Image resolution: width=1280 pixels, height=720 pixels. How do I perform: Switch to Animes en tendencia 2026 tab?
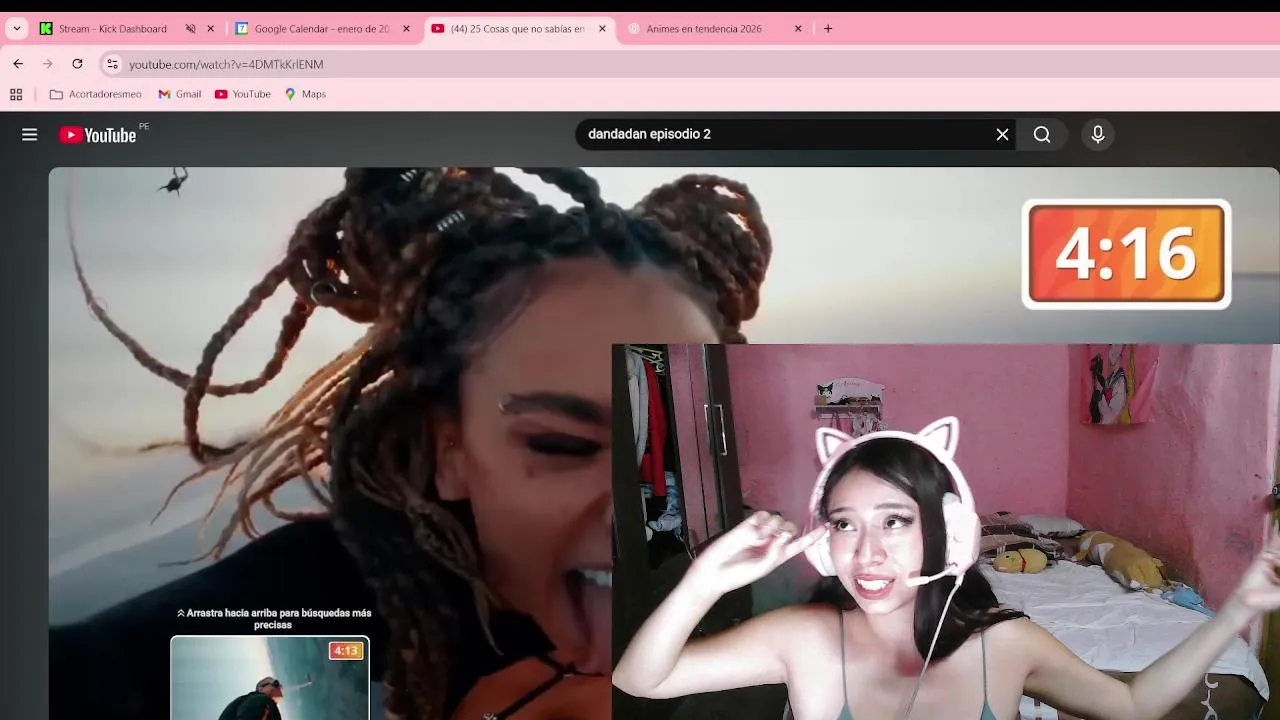[x=704, y=29]
